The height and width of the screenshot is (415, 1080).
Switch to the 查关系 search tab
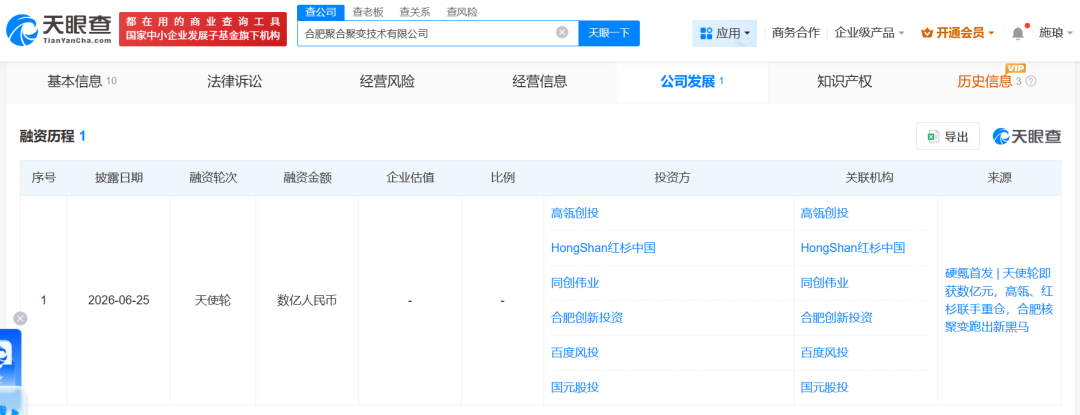point(415,12)
